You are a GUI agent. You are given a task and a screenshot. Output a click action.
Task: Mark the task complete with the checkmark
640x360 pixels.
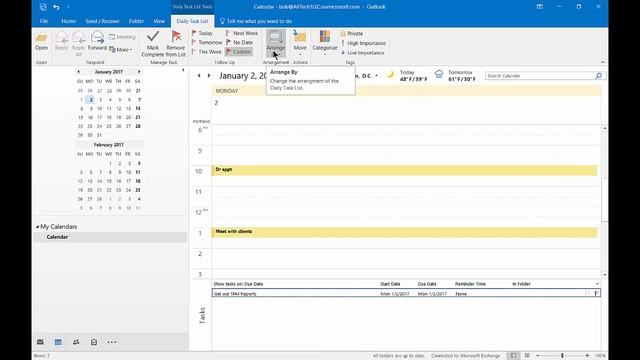pyautogui.click(x=153, y=44)
